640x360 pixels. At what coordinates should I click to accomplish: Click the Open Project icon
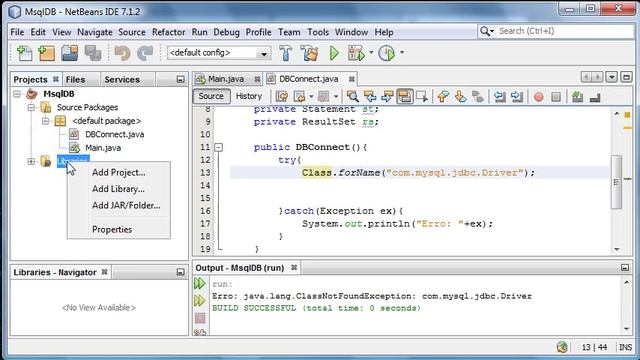click(x=69, y=53)
